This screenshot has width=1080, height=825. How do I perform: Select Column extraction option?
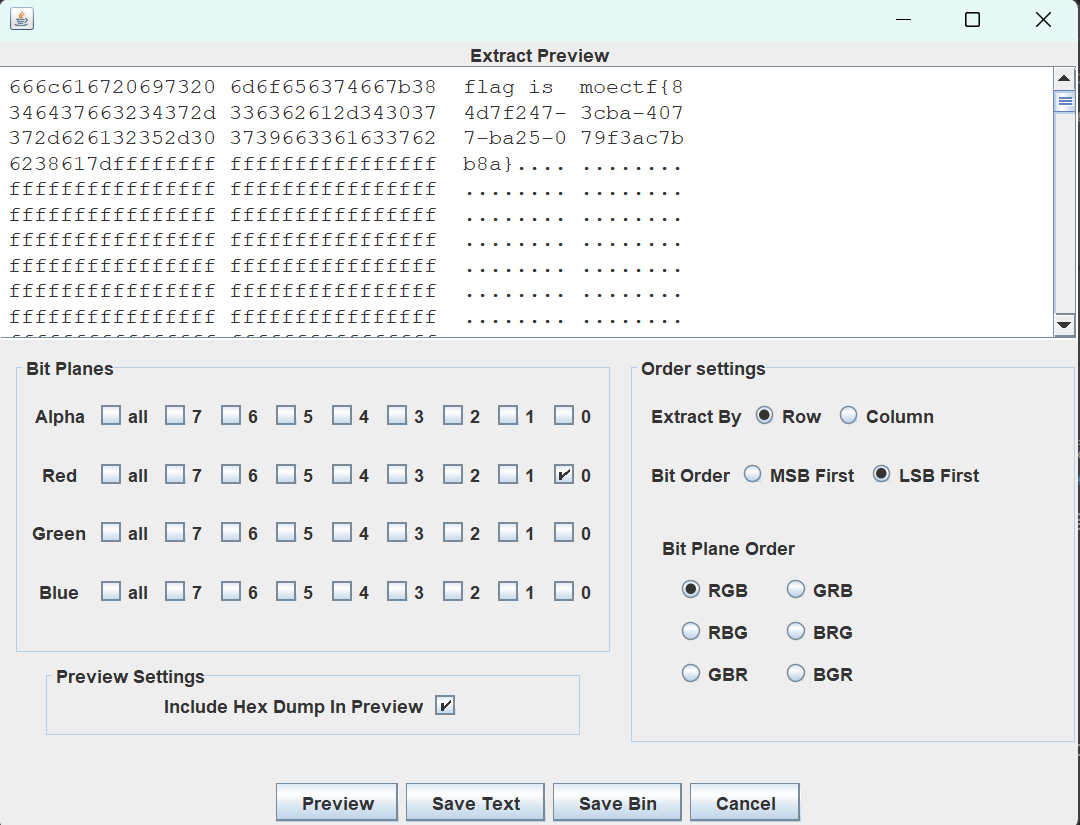[849, 416]
